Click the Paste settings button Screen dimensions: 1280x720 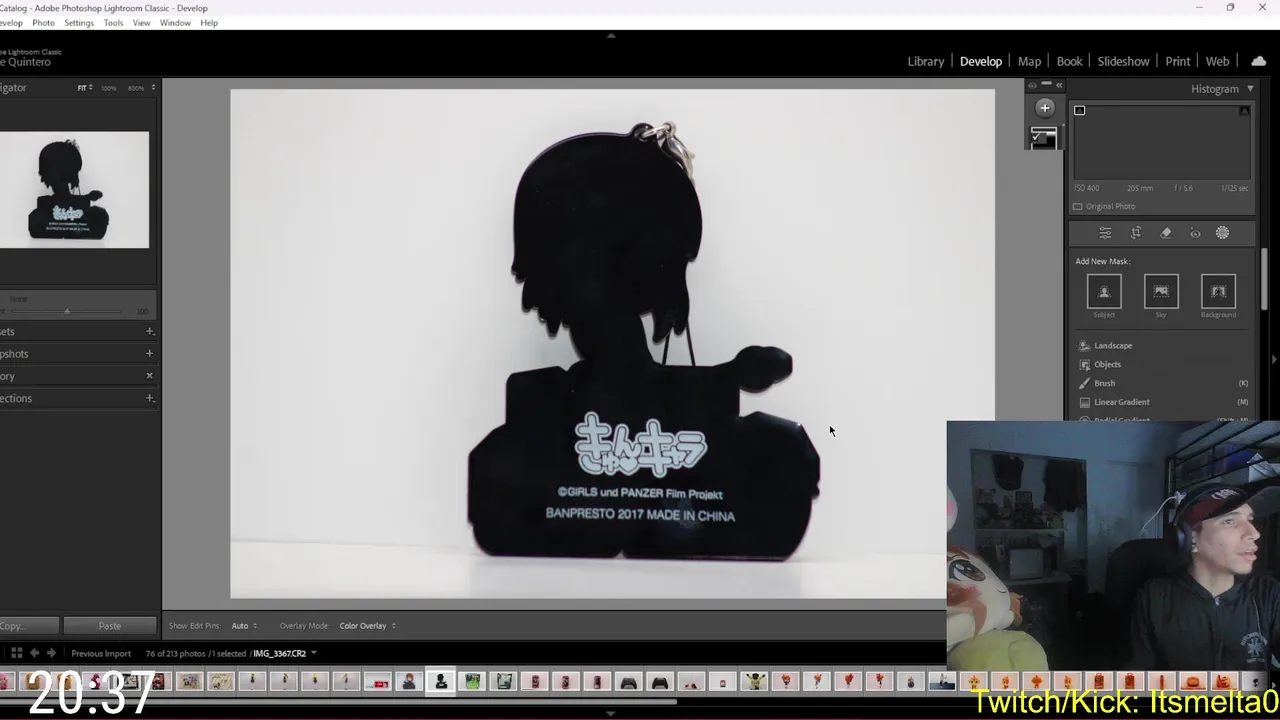[x=109, y=626]
